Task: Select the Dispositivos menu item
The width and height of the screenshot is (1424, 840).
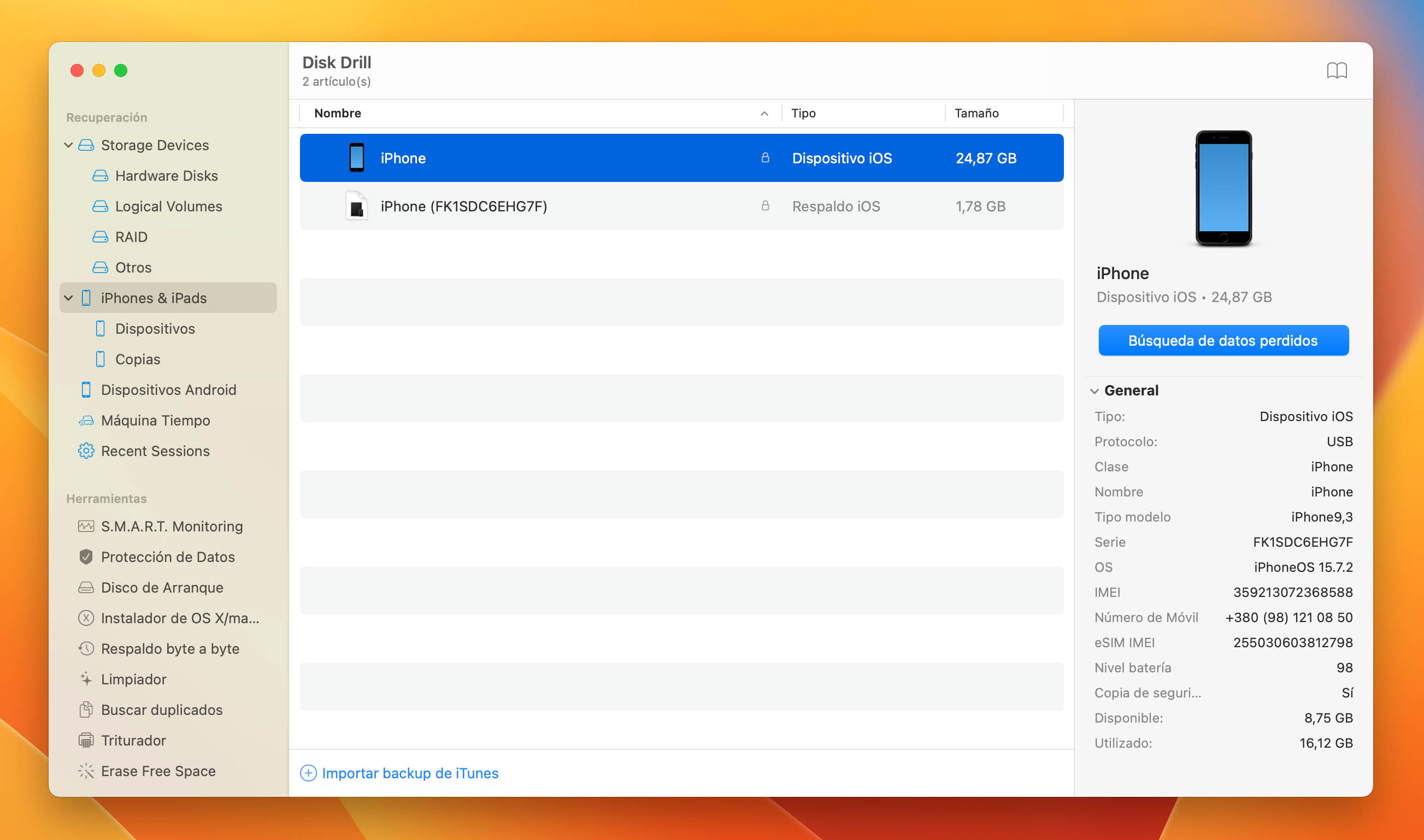Action: click(x=155, y=328)
